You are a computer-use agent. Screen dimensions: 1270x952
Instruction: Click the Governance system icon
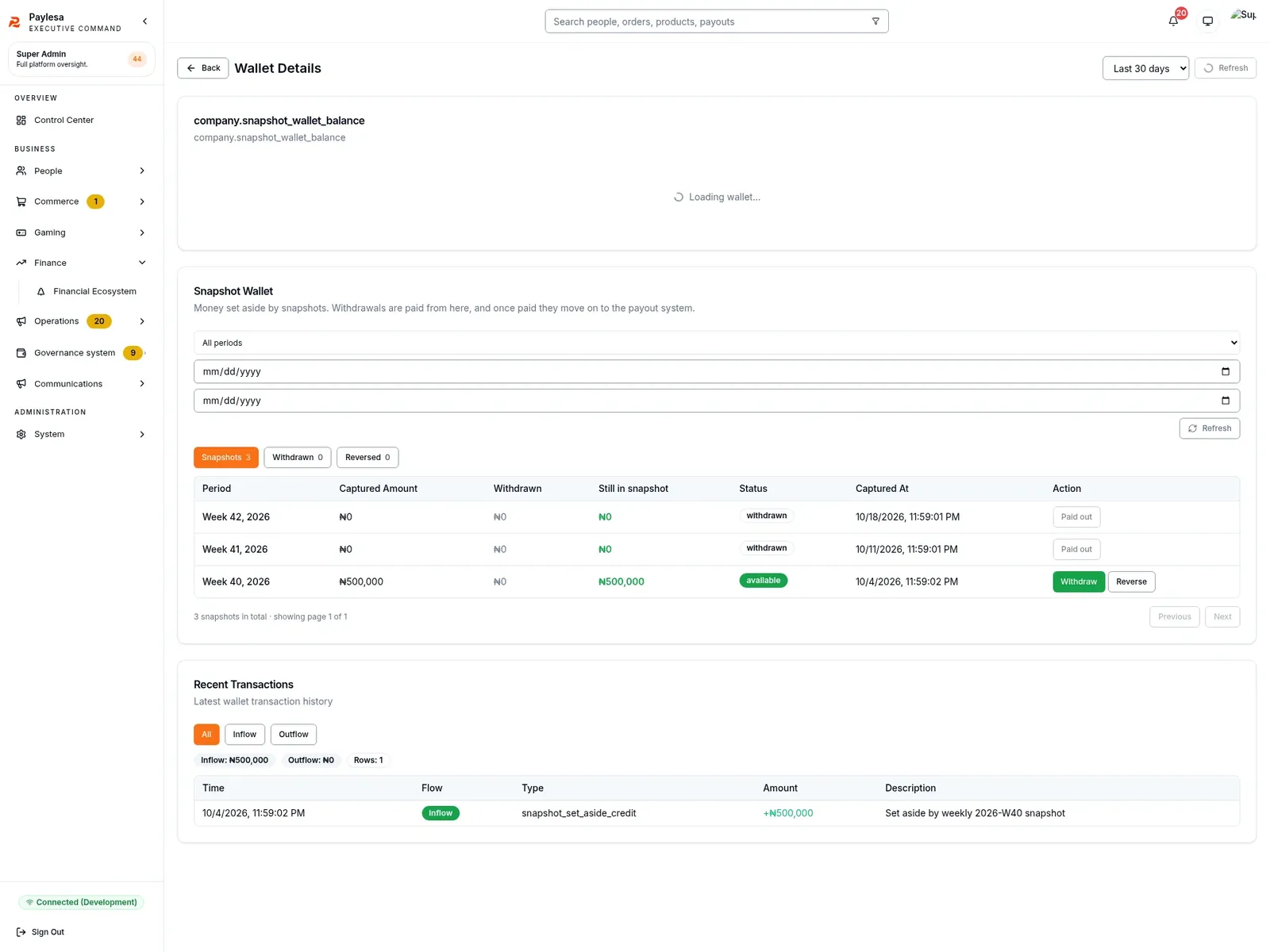[21, 353]
